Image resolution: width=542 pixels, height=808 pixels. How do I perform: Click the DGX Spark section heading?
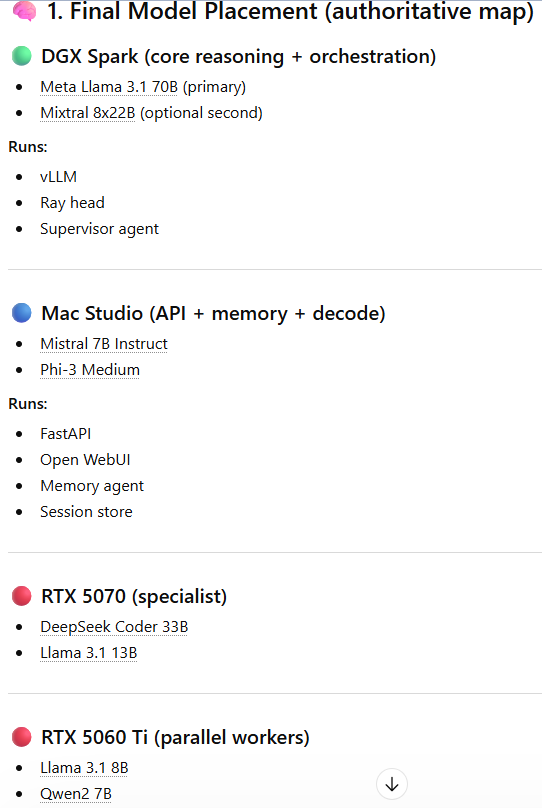pyautogui.click(x=239, y=56)
